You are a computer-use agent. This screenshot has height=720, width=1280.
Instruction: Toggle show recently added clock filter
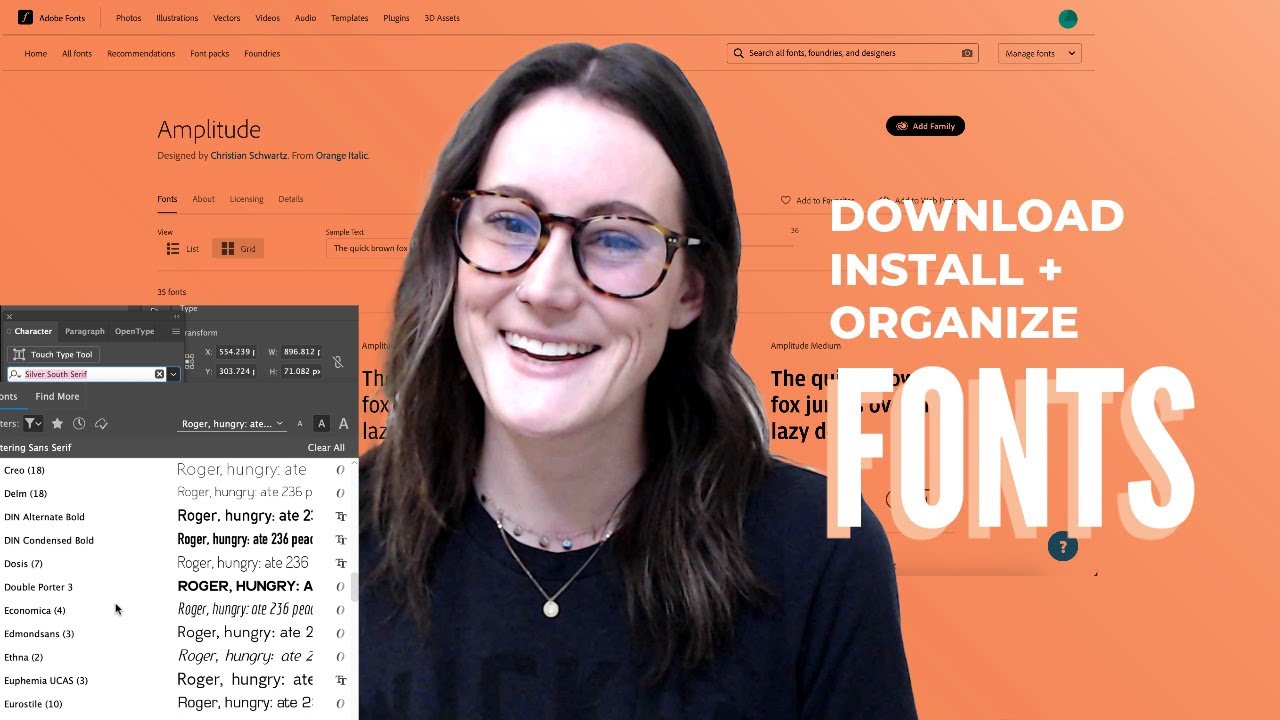tap(79, 424)
